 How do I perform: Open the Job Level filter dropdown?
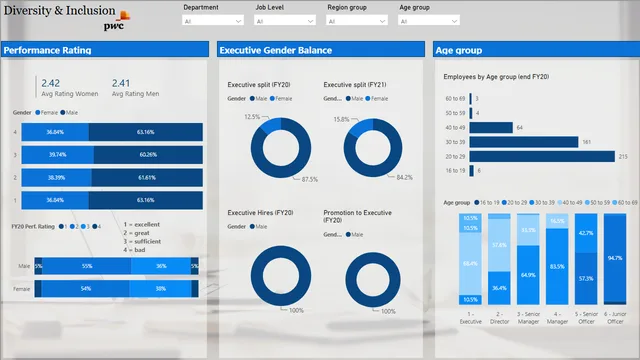coord(284,20)
